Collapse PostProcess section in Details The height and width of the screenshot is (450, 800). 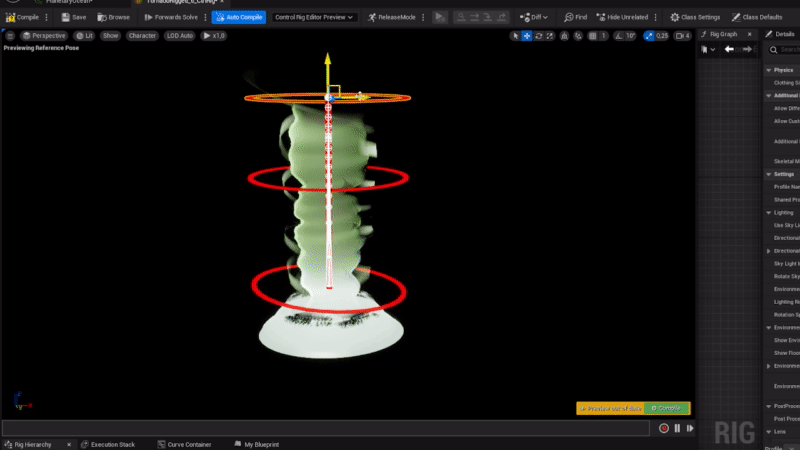(x=769, y=406)
